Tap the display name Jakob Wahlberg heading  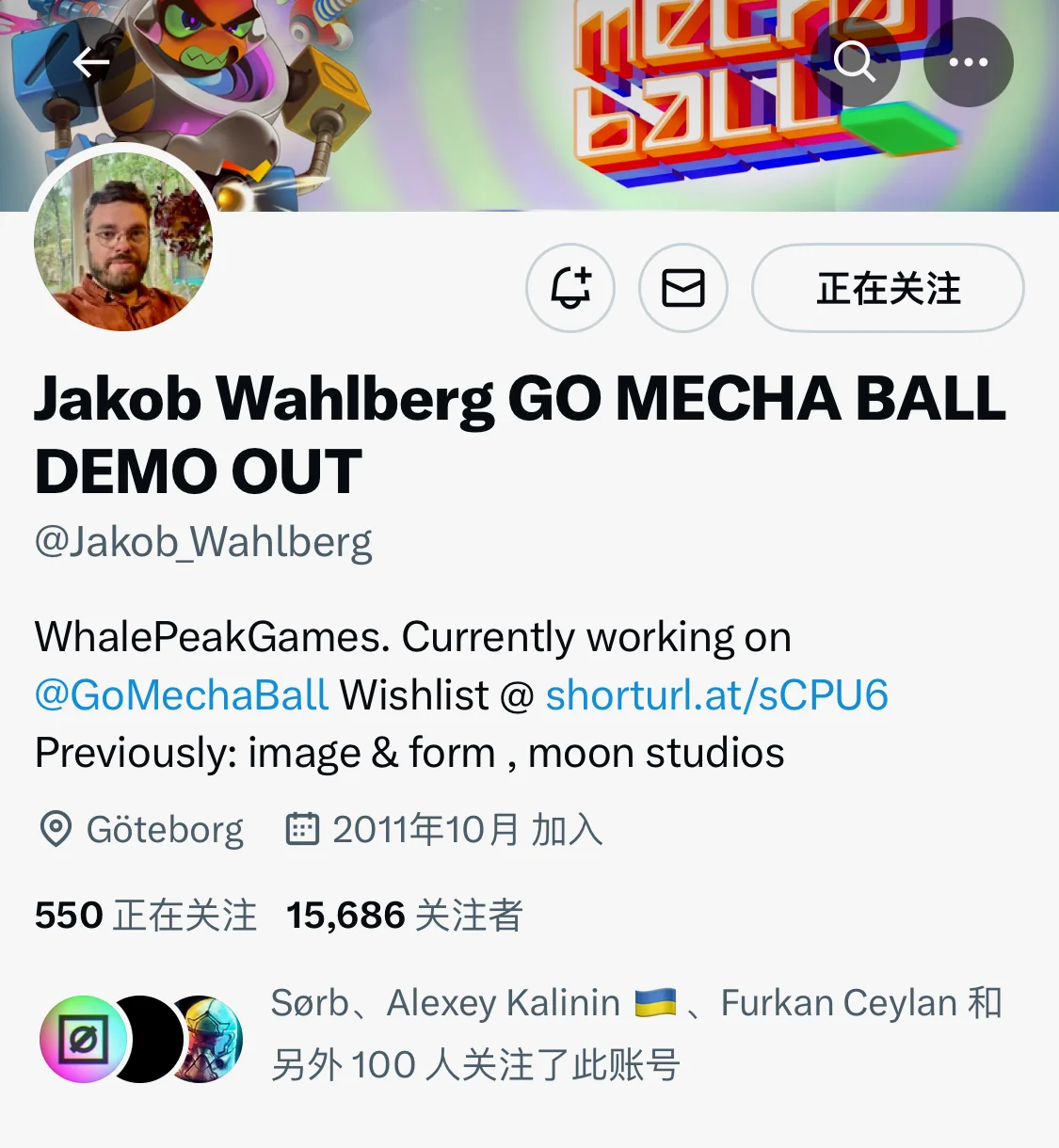[x=521, y=435]
